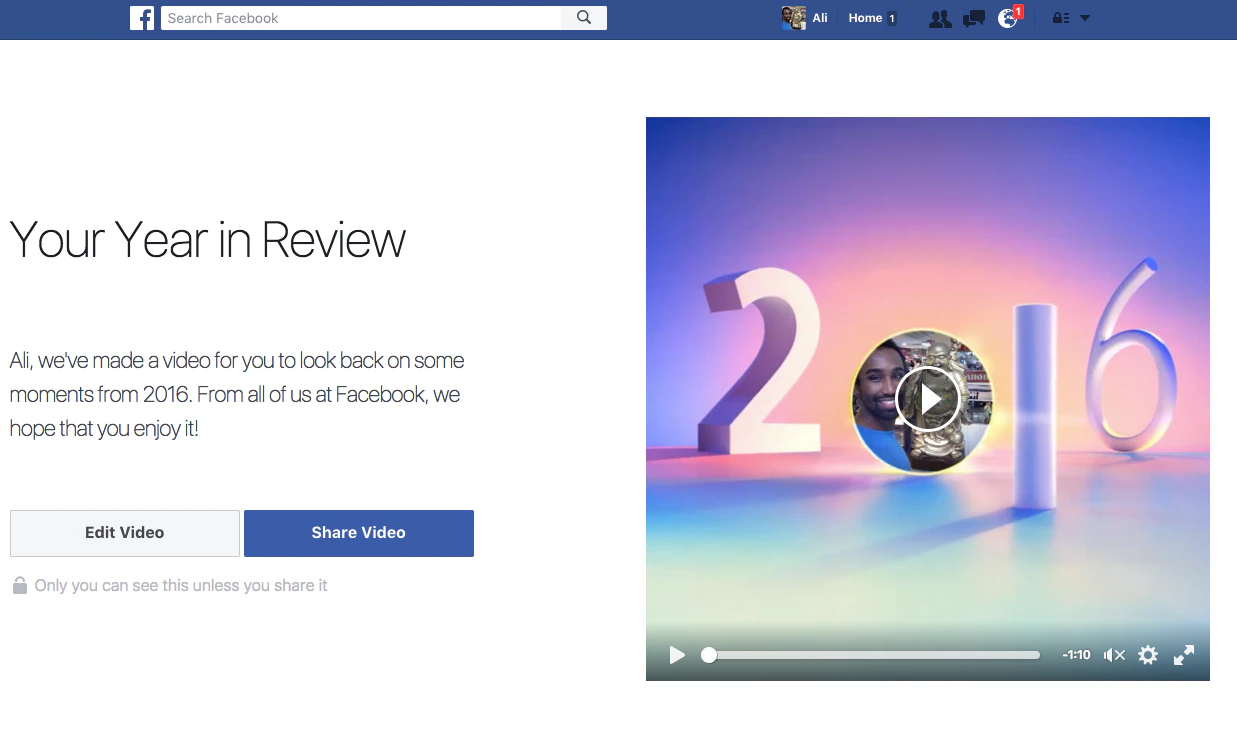Click the Share Video button
The width and height of the screenshot is (1237, 730).
tap(358, 533)
